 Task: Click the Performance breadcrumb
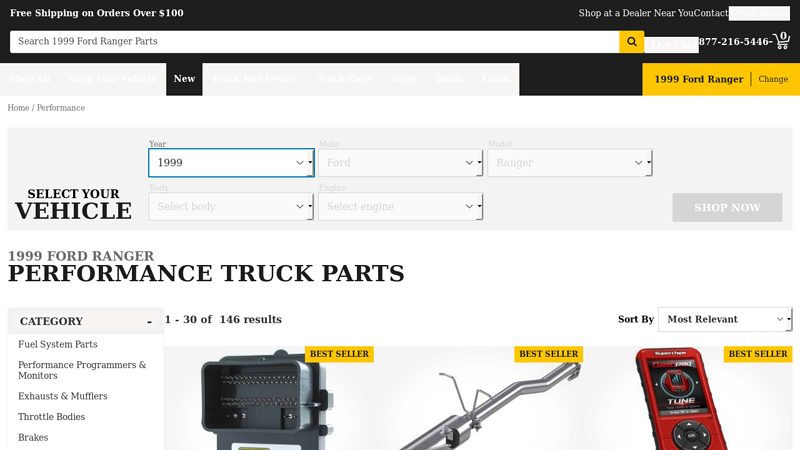[61, 108]
